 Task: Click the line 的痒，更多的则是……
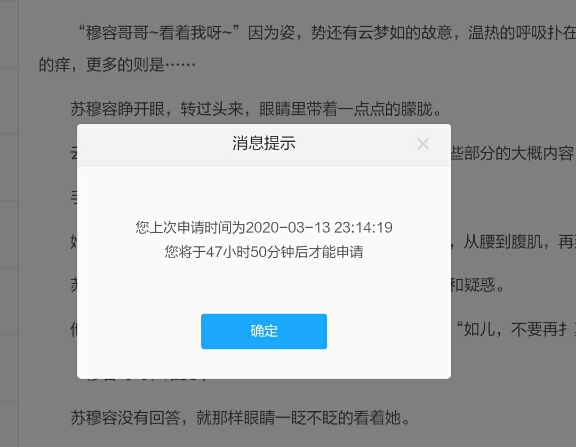[x=117, y=65]
